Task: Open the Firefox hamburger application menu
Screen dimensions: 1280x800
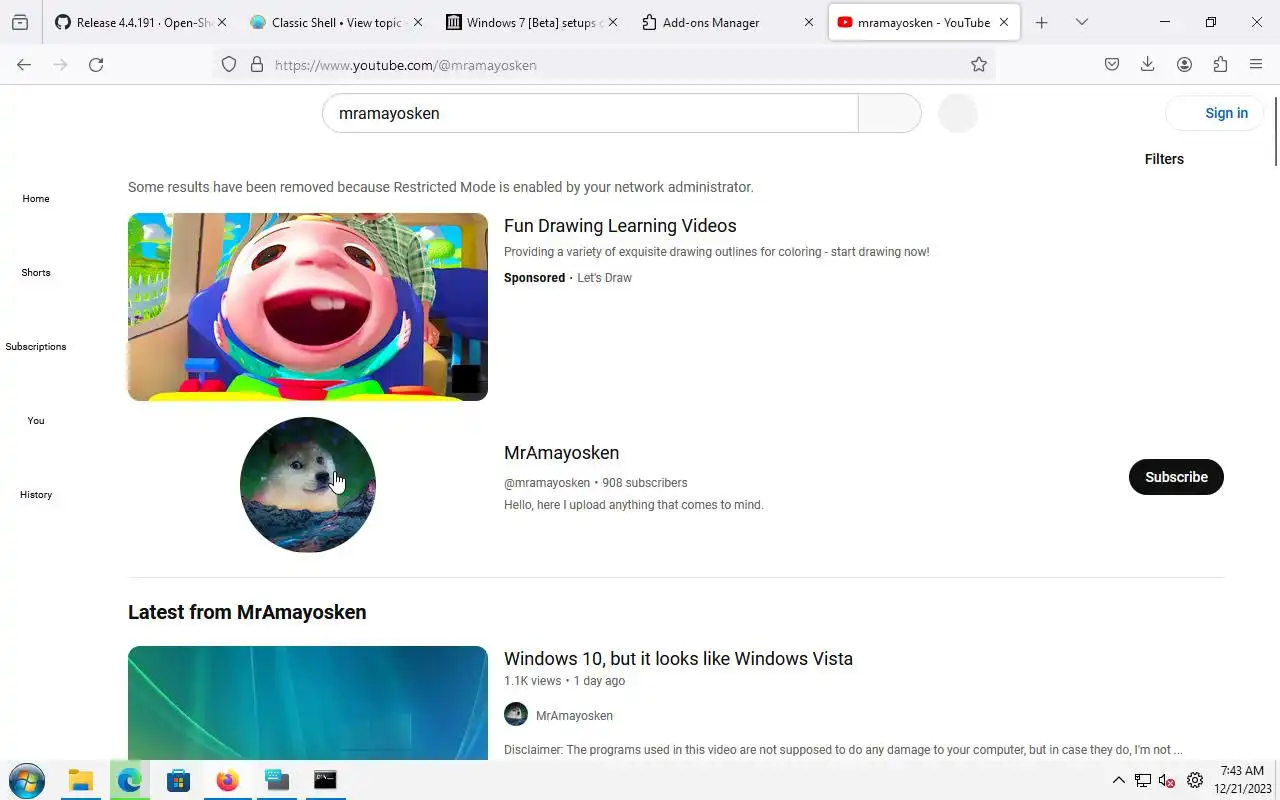Action: (1256, 64)
